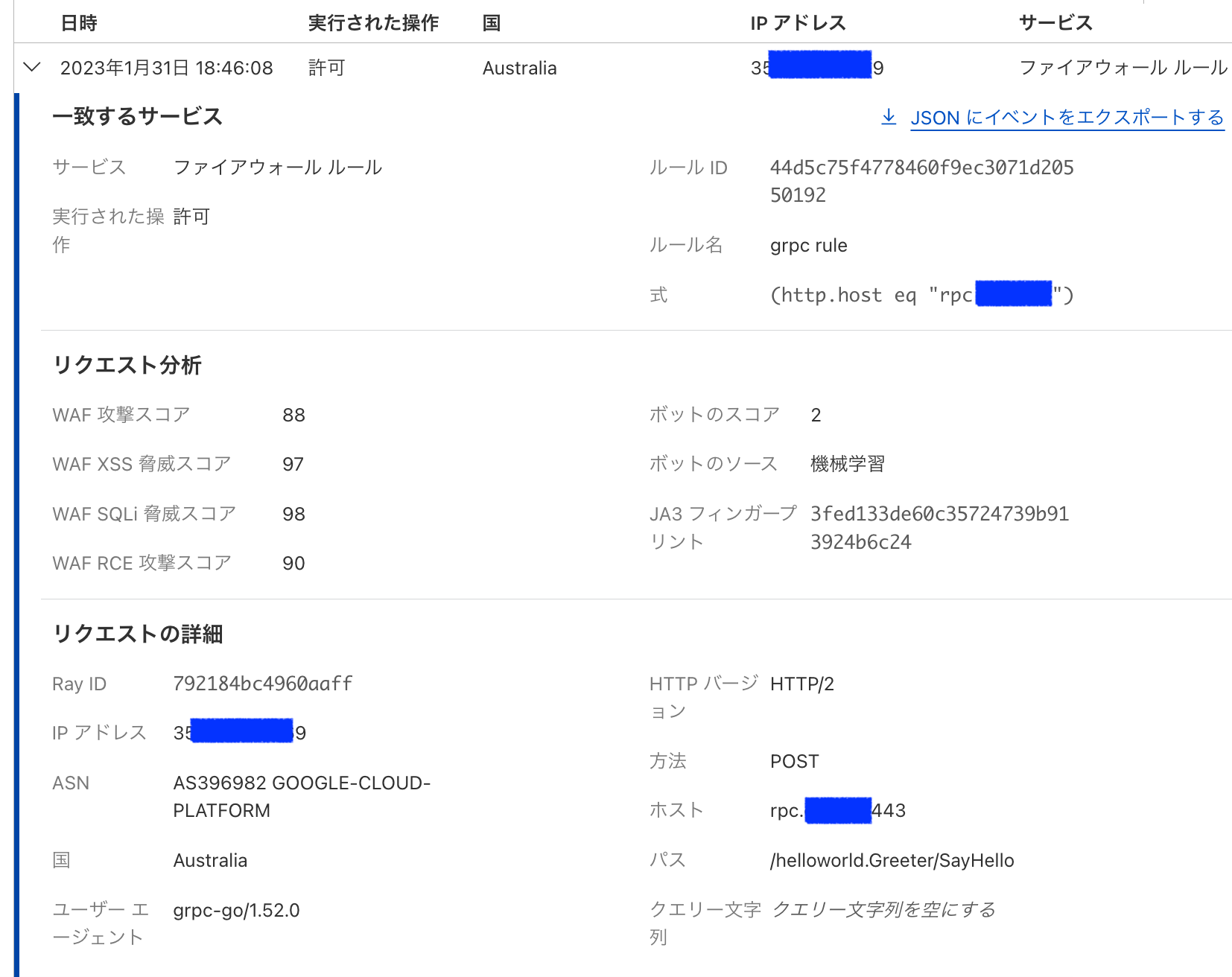This screenshot has width=1232, height=977.
Task: Open JSON にイベントをエクスポートする link
Action: click(1065, 118)
